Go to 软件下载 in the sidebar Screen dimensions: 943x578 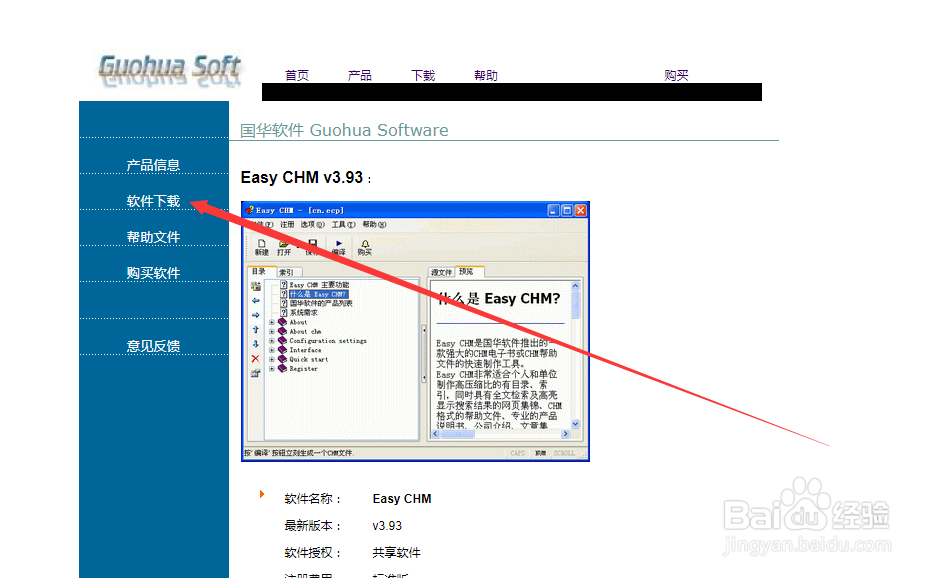[x=153, y=201]
